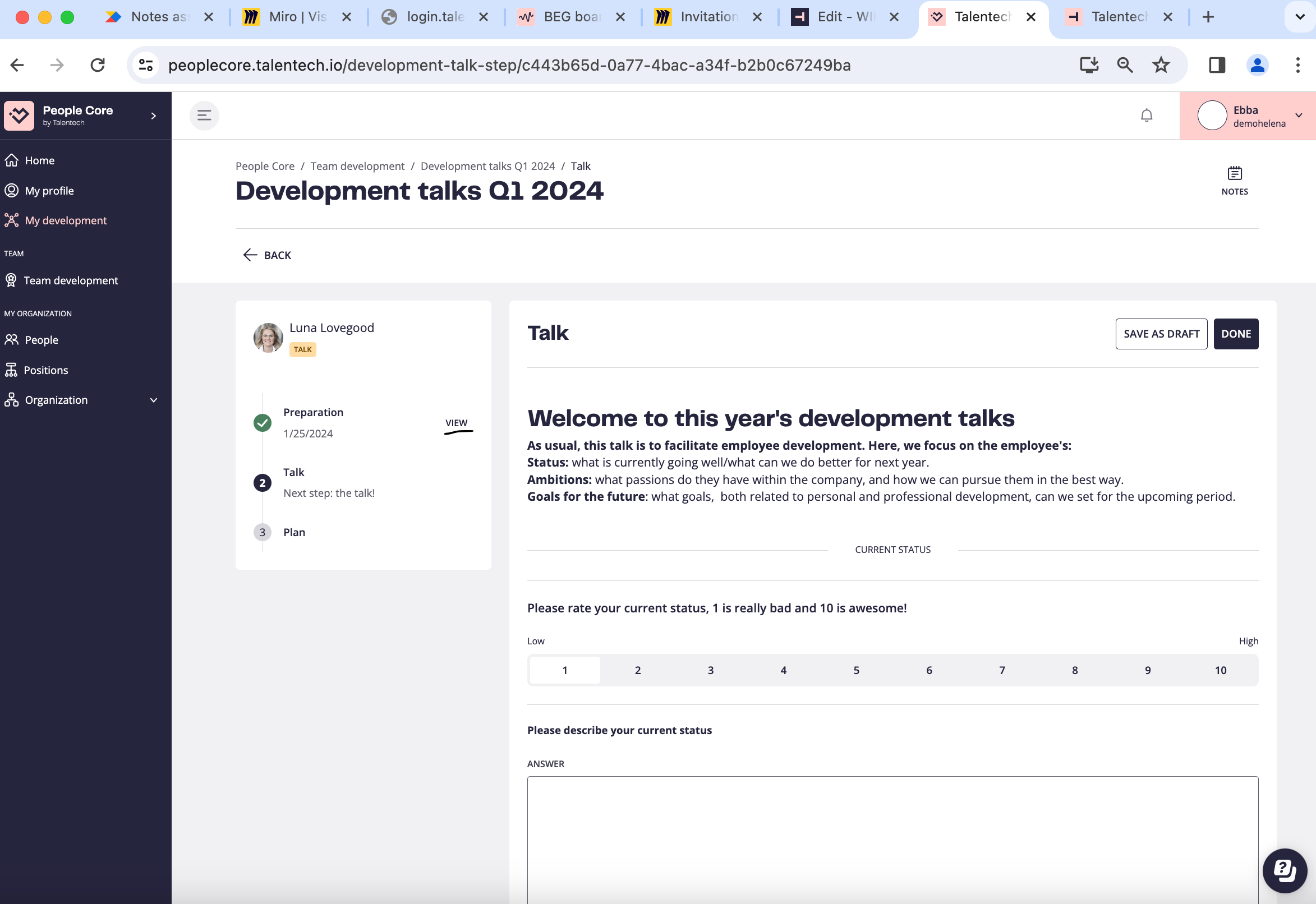Click the TALK status badge
The image size is (1316, 904).
[302, 349]
